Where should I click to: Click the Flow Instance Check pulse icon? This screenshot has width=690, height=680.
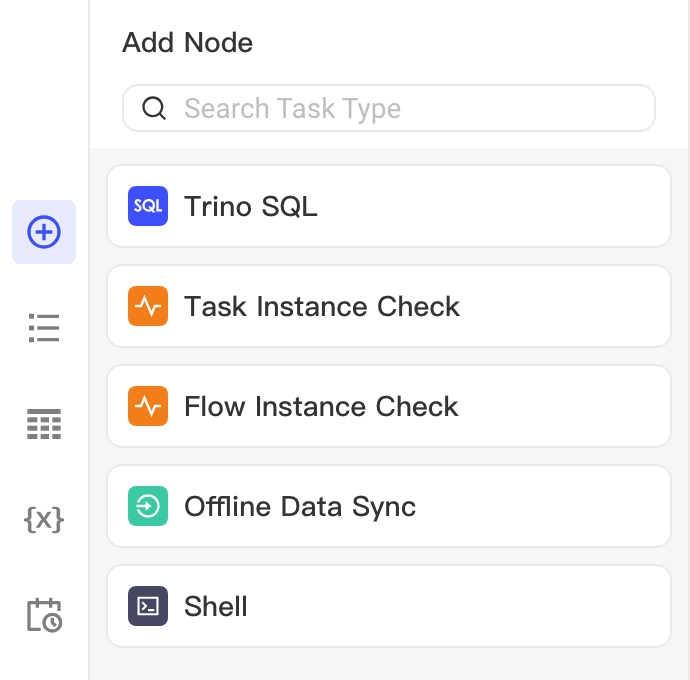click(x=148, y=406)
